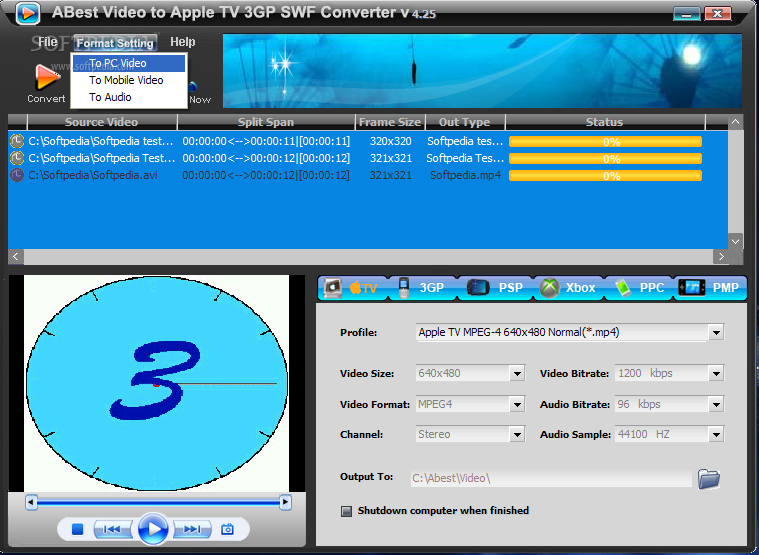
Task: Click the Frame Size column header
Action: tap(390, 122)
